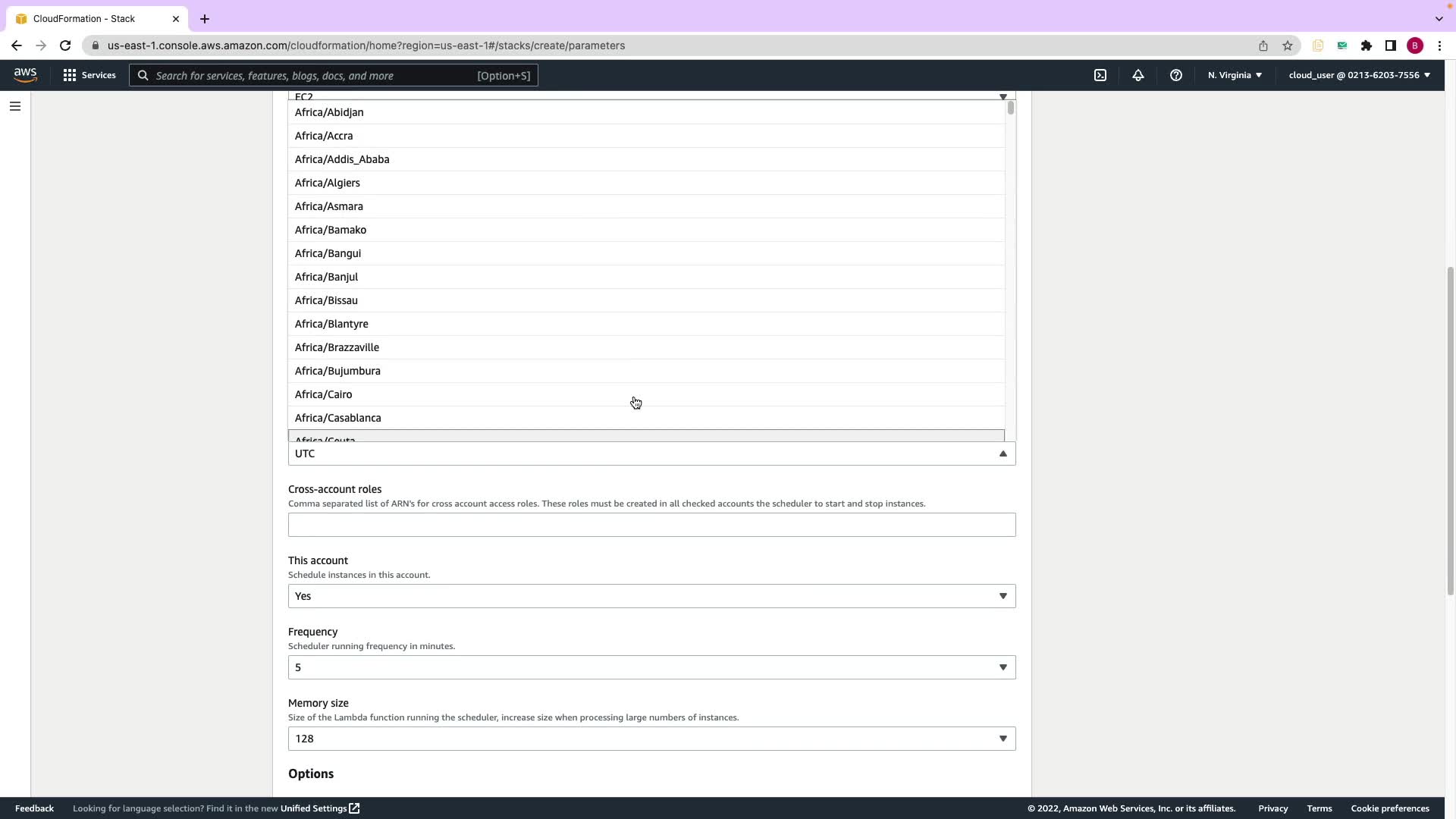Choose Africa/Addis_Ababa timezone option
Screen dimensions: 1456x819
(342, 159)
